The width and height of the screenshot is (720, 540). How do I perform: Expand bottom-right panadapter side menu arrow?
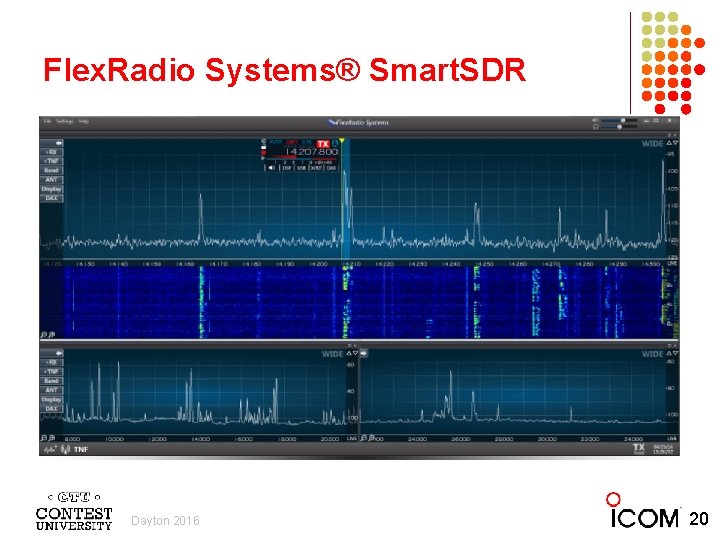[364, 353]
